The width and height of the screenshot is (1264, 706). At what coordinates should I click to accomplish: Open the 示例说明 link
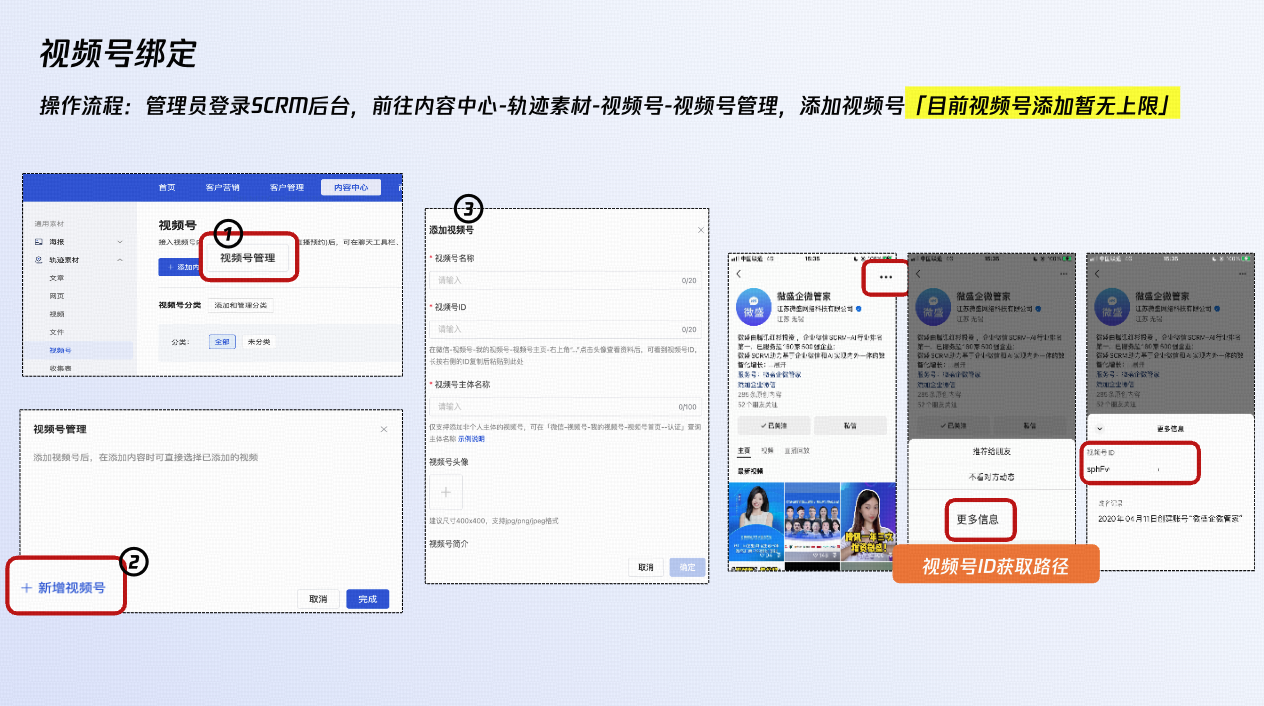tap(471, 438)
